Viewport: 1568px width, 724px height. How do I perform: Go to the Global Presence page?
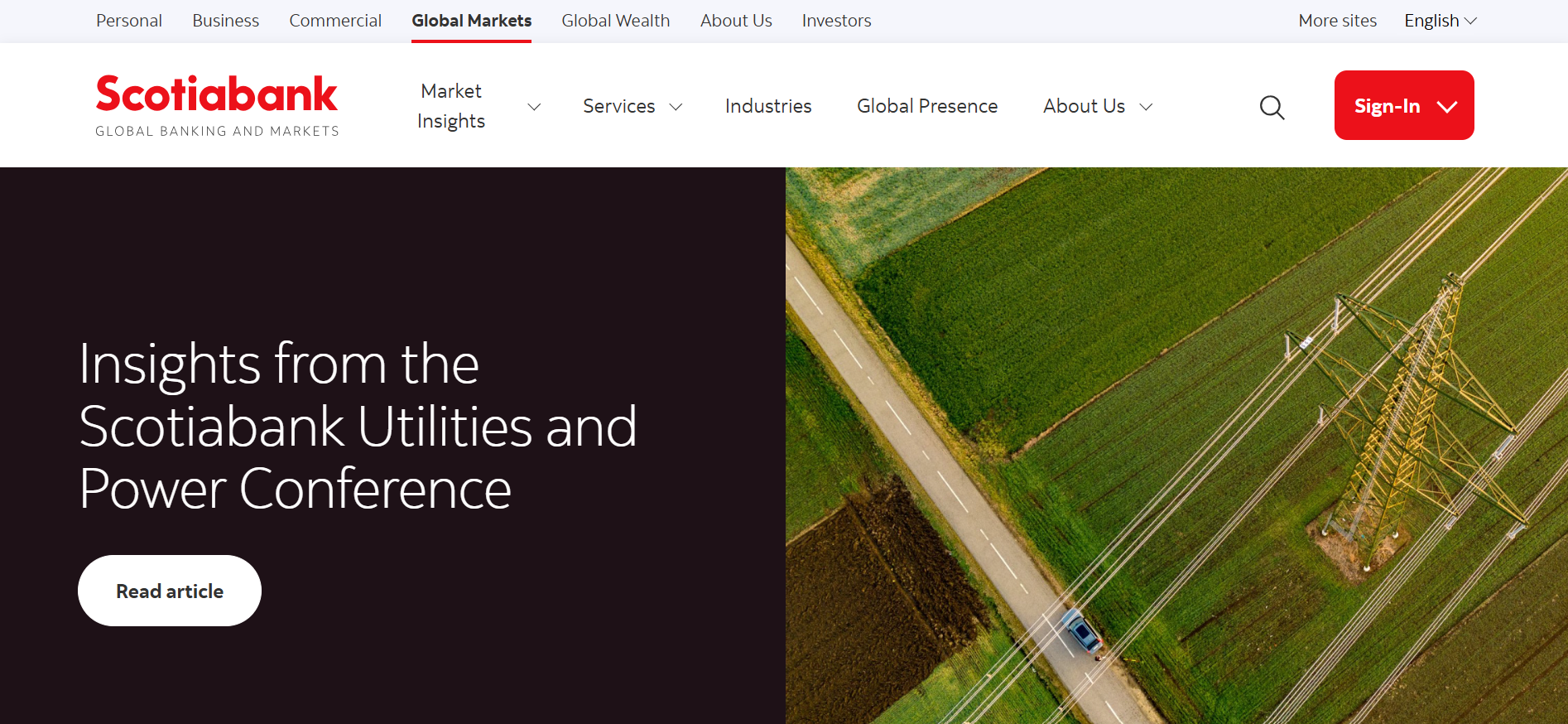point(927,106)
